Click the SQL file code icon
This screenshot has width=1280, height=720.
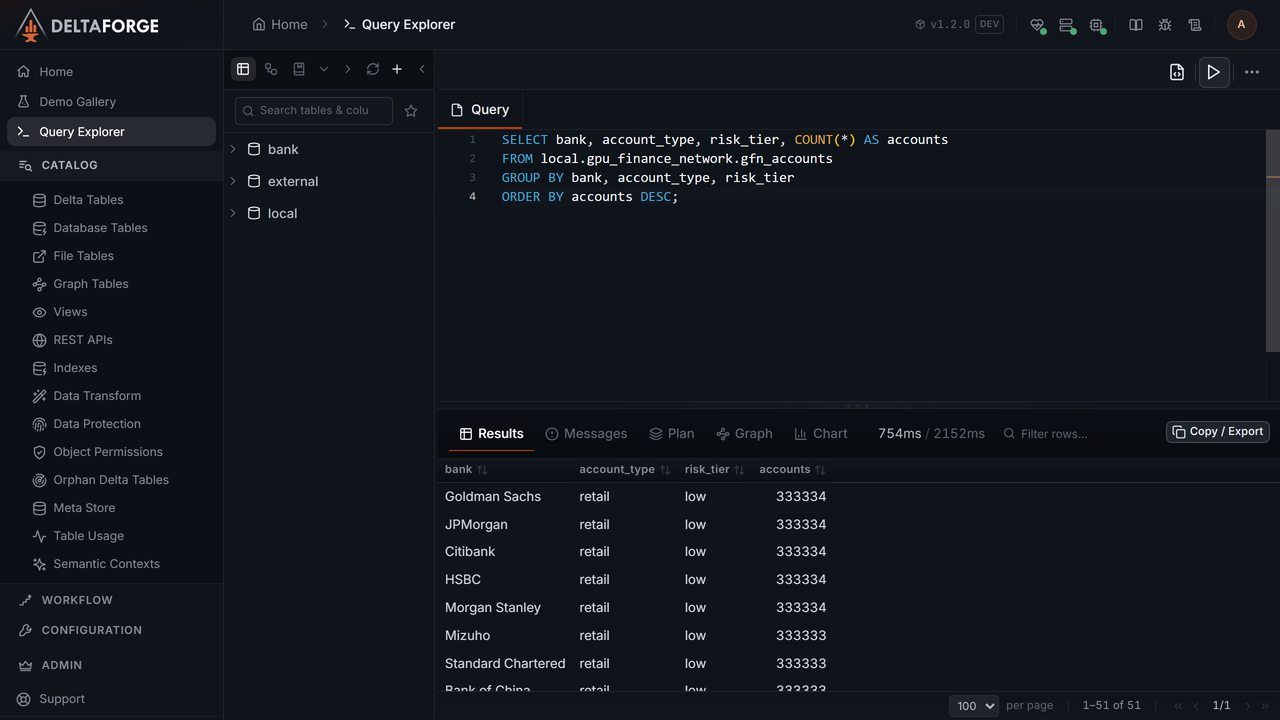pyautogui.click(x=1177, y=72)
